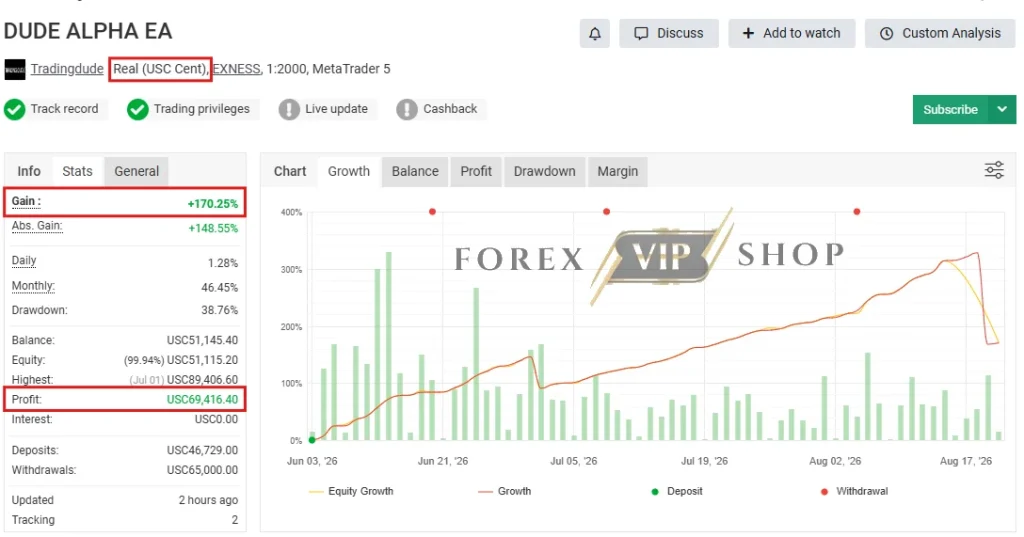Click the USC65,000.00 withdrawals value

pyautogui.click(x=202, y=470)
